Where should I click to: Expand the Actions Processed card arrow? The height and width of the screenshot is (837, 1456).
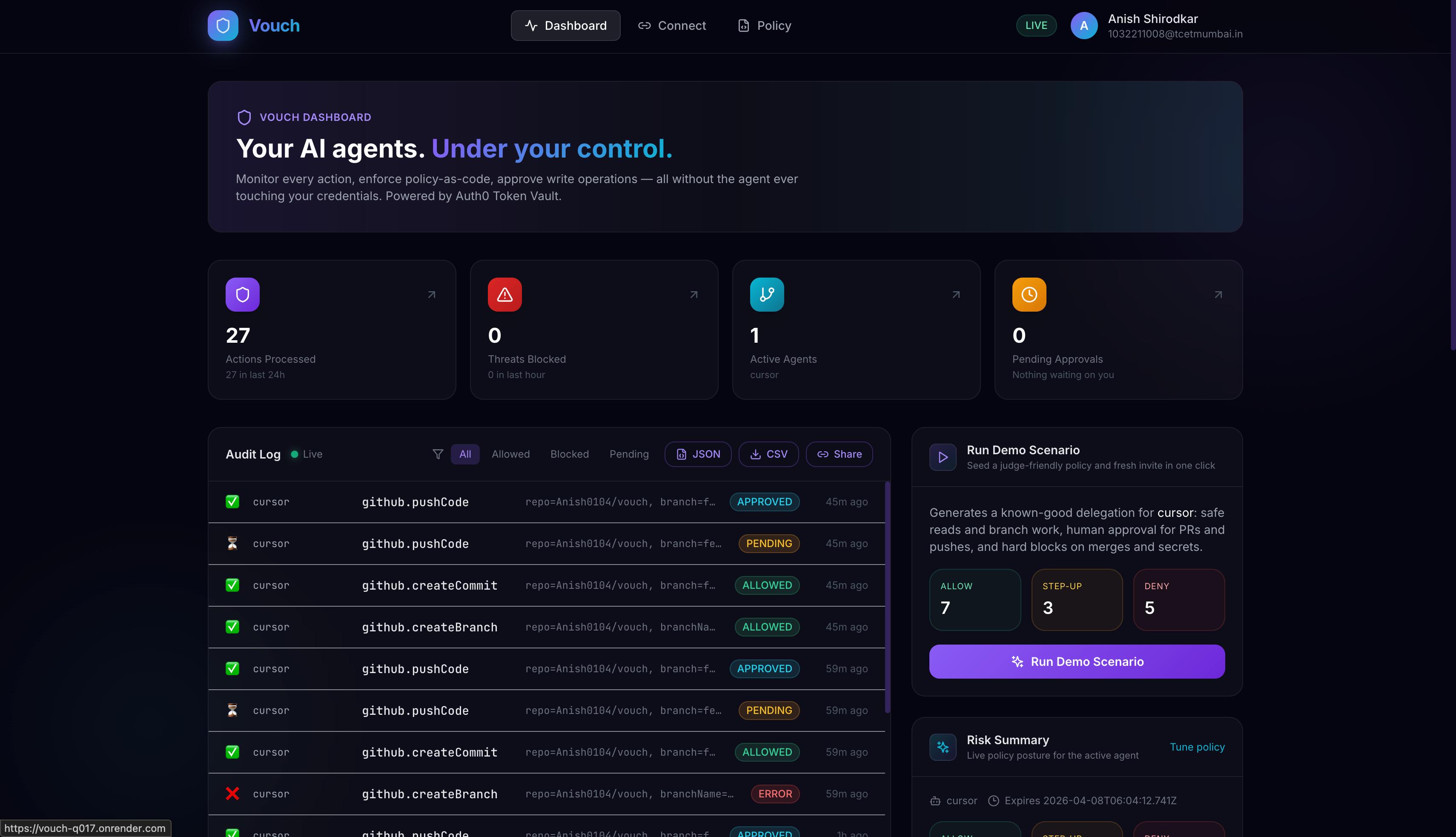(x=432, y=294)
